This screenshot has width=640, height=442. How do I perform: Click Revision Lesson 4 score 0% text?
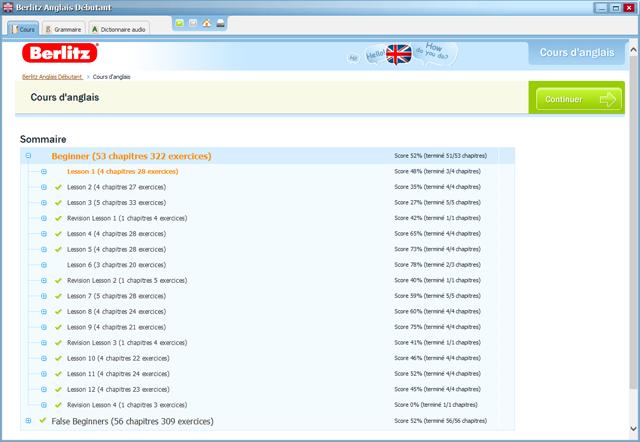[436, 405]
